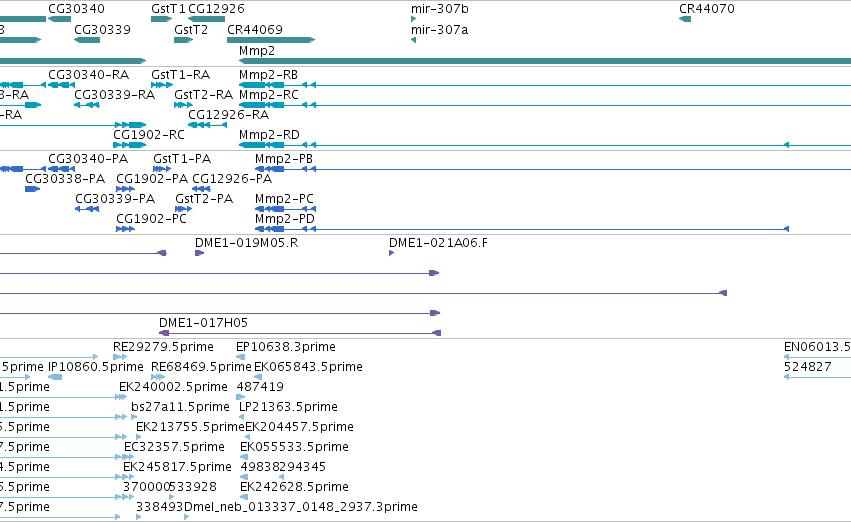Click the DME1-021A06.F clone end label
Screen dimensions: 851x522
(439, 243)
